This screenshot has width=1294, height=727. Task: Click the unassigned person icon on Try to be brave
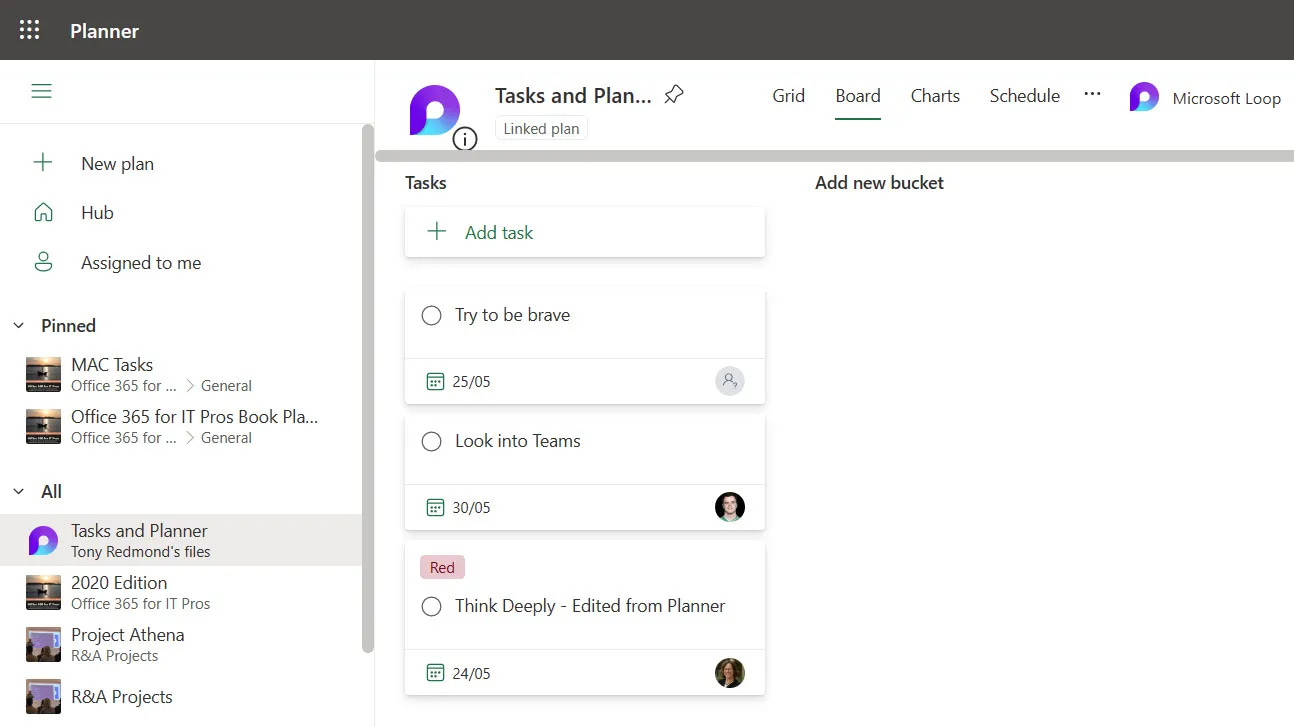[x=729, y=381]
